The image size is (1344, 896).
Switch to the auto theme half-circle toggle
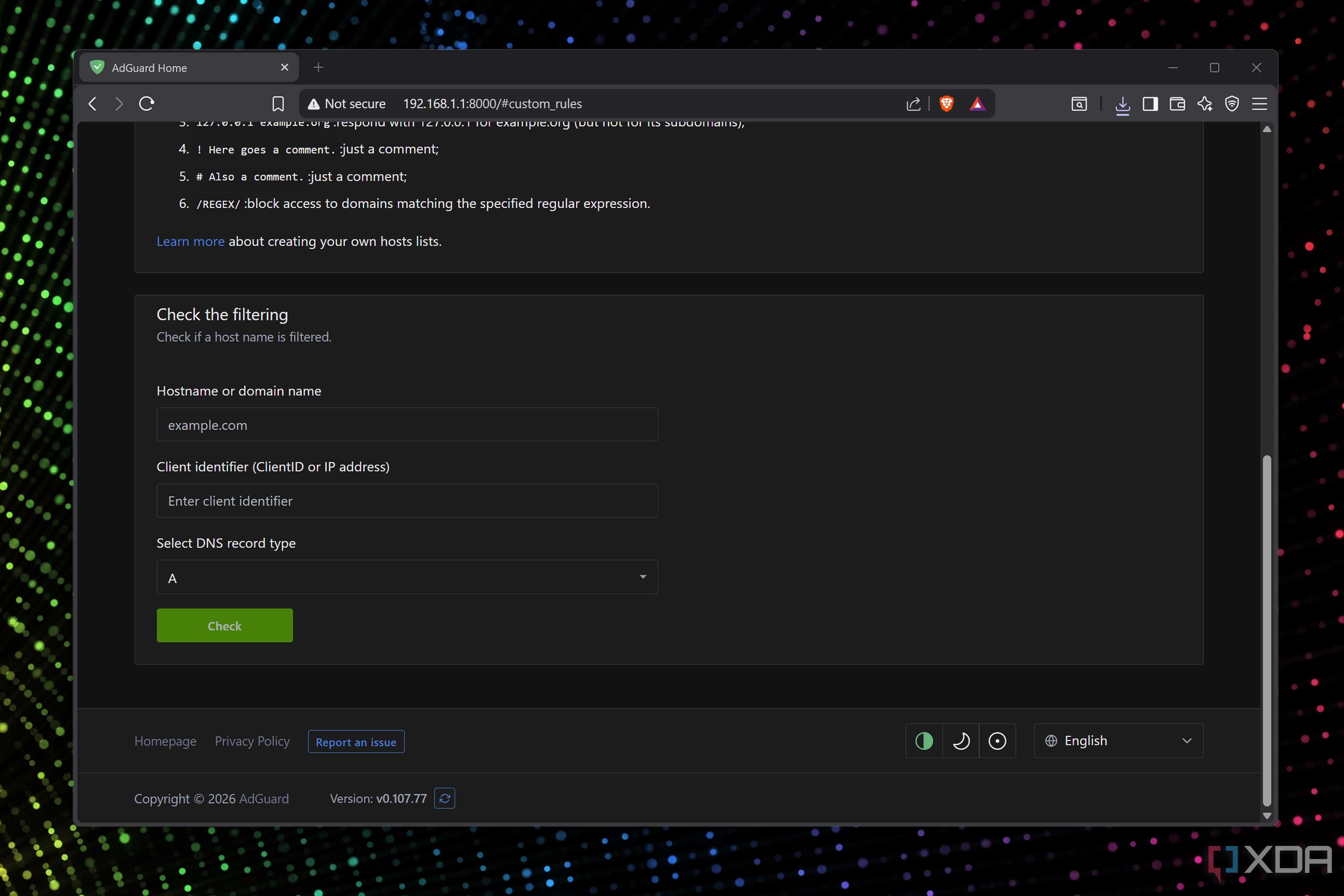coord(924,741)
